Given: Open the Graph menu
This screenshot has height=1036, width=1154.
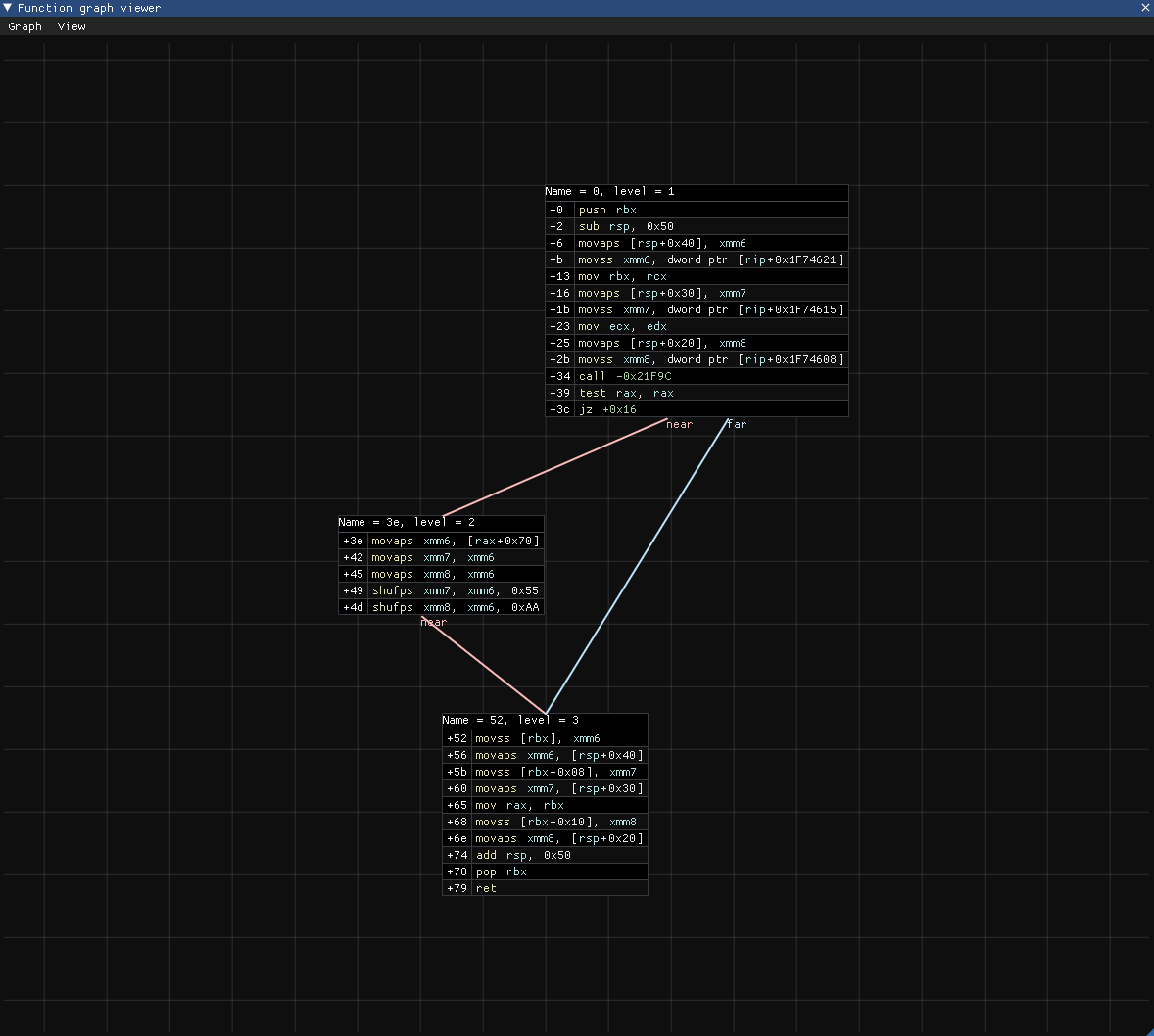Looking at the screenshot, I should (x=24, y=26).
